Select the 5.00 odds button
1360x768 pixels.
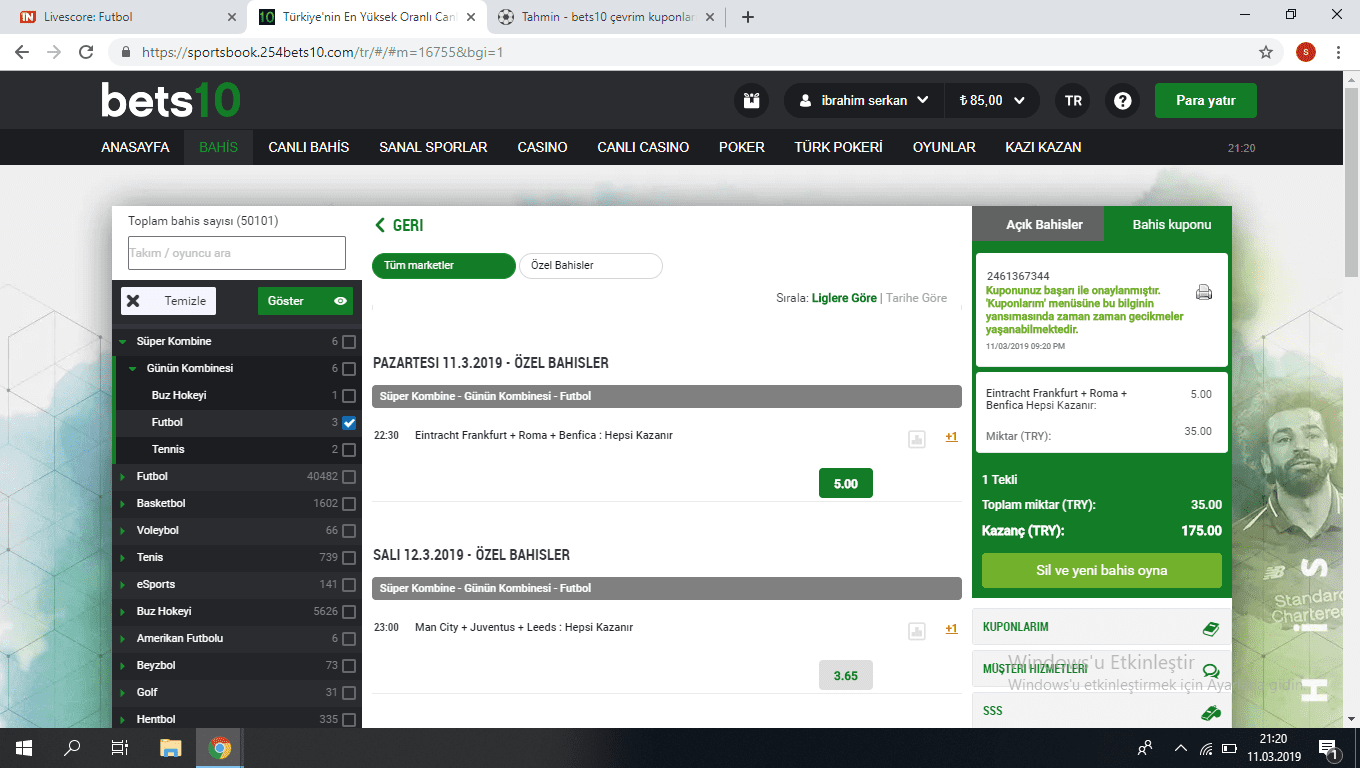pos(846,483)
